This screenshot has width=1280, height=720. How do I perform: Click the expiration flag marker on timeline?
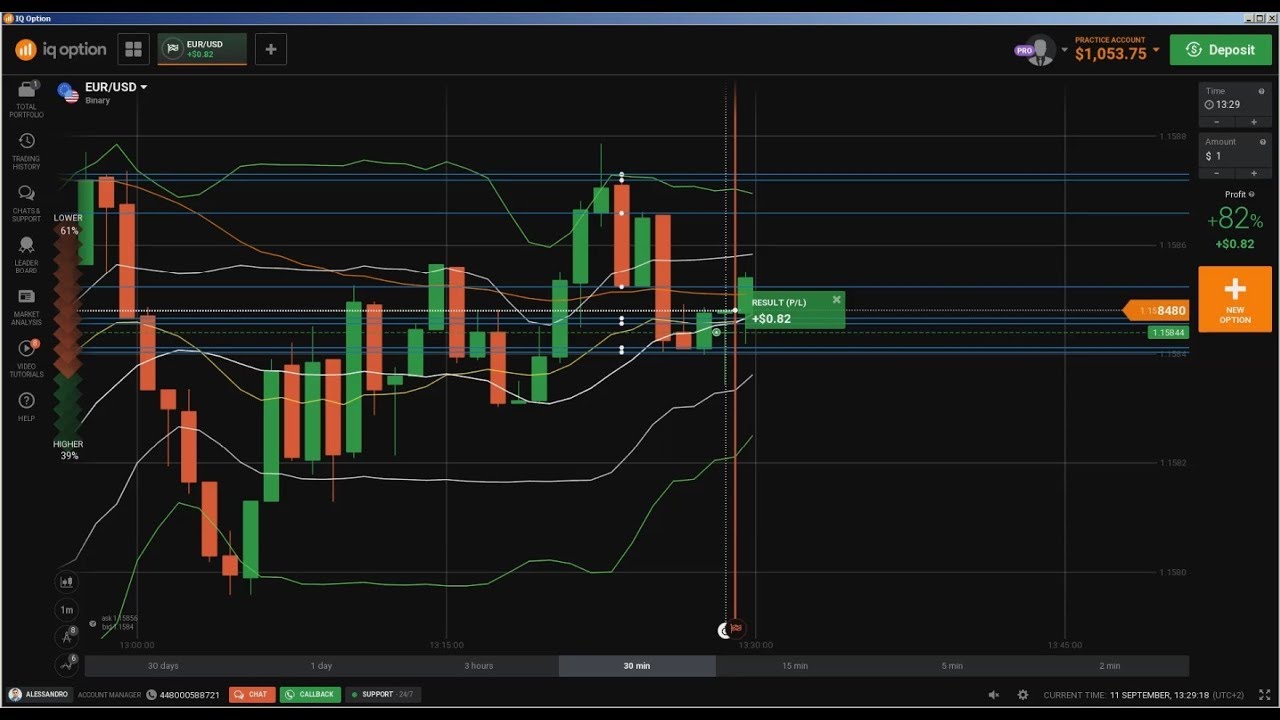coord(736,629)
